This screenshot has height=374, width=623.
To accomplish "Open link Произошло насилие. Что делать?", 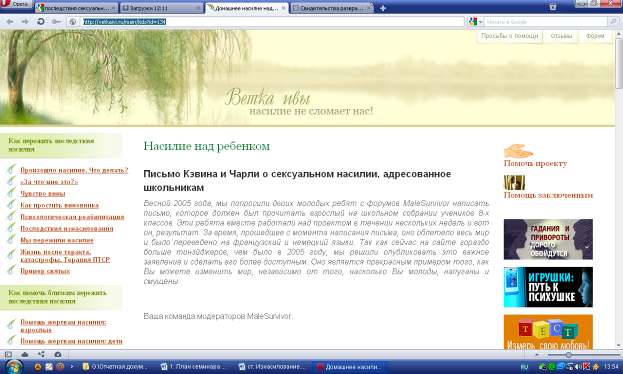I will pos(74,170).
